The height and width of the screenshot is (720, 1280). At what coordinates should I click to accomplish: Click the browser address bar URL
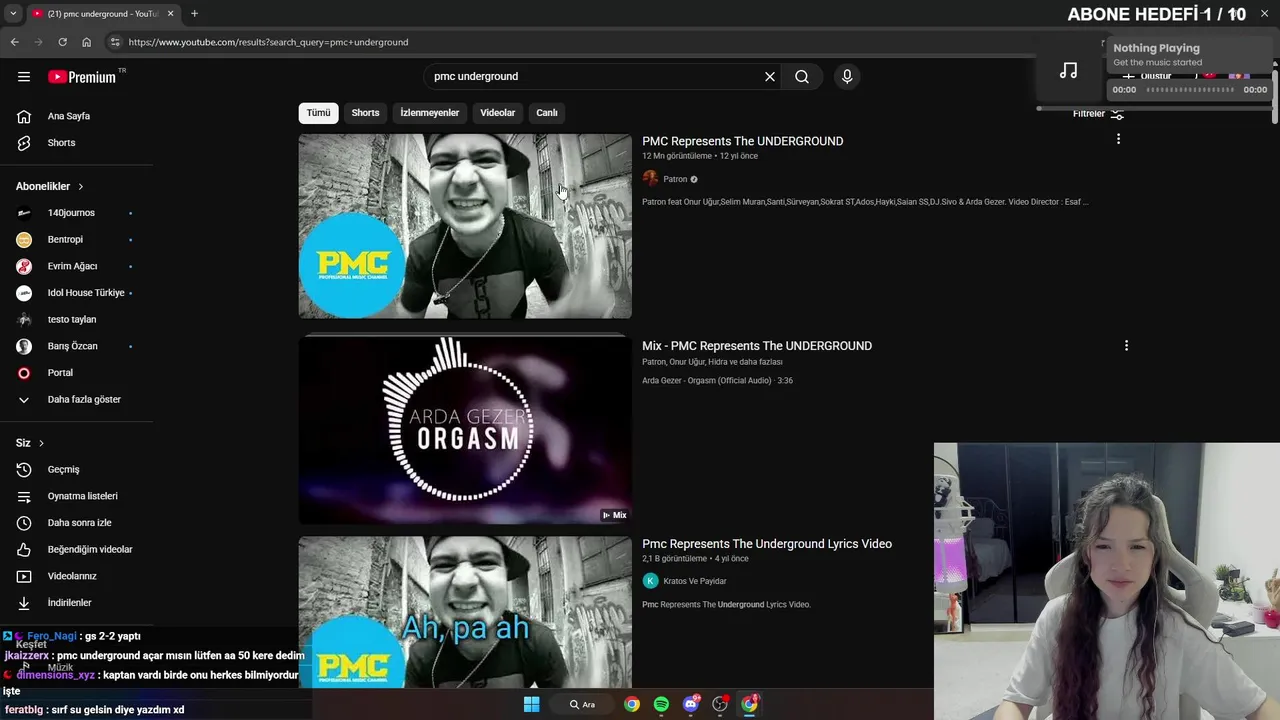[269, 42]
